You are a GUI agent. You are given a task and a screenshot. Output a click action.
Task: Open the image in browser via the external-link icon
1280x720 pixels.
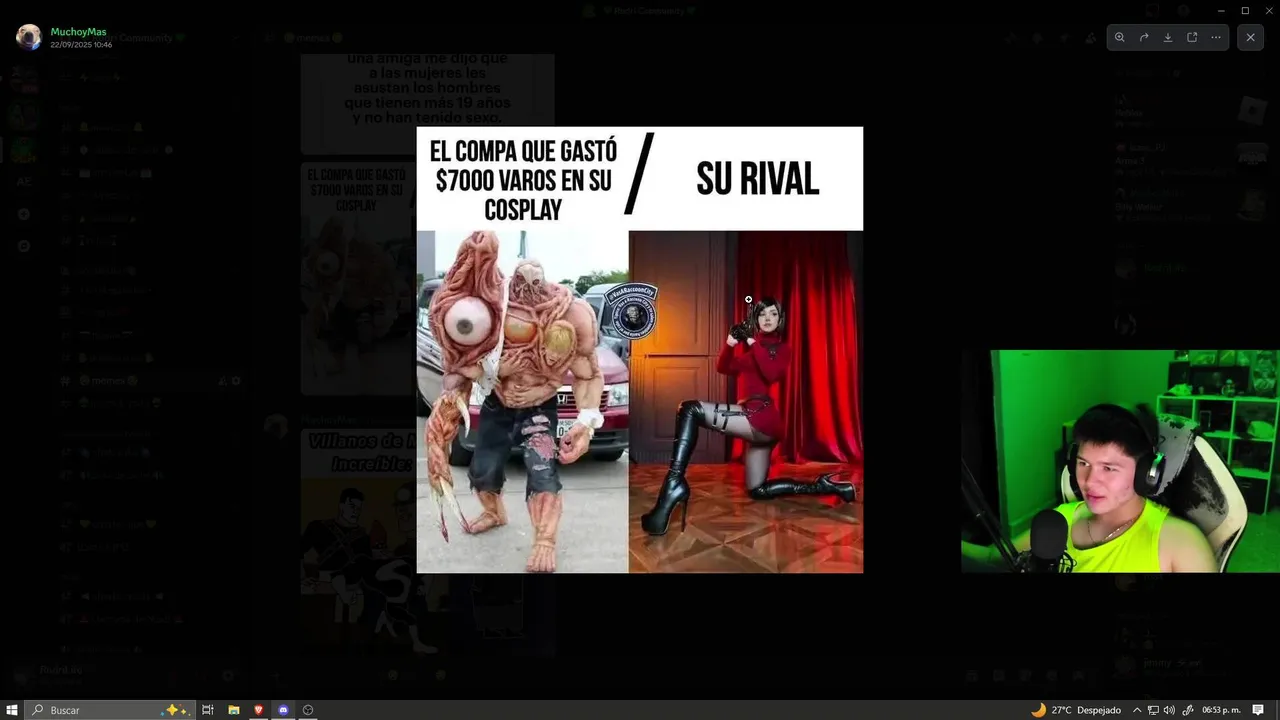coord(1192,37)
